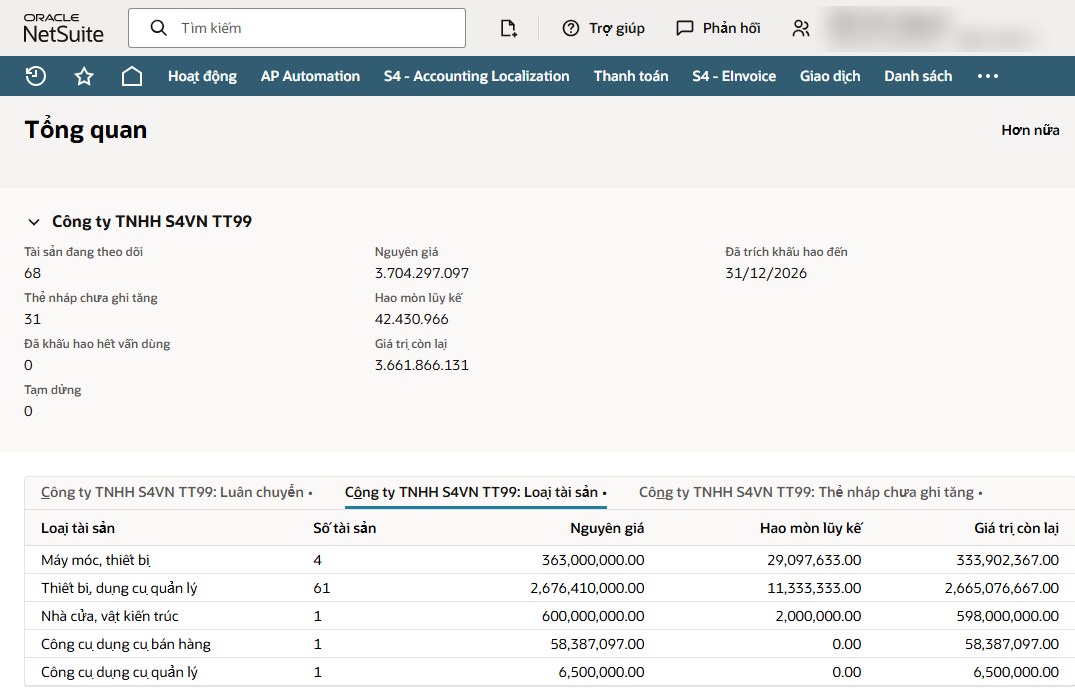Select the Thiết bị, dụng cụ quản lý row
This screenshot has width=1075, height=698.
coord(549,588)
